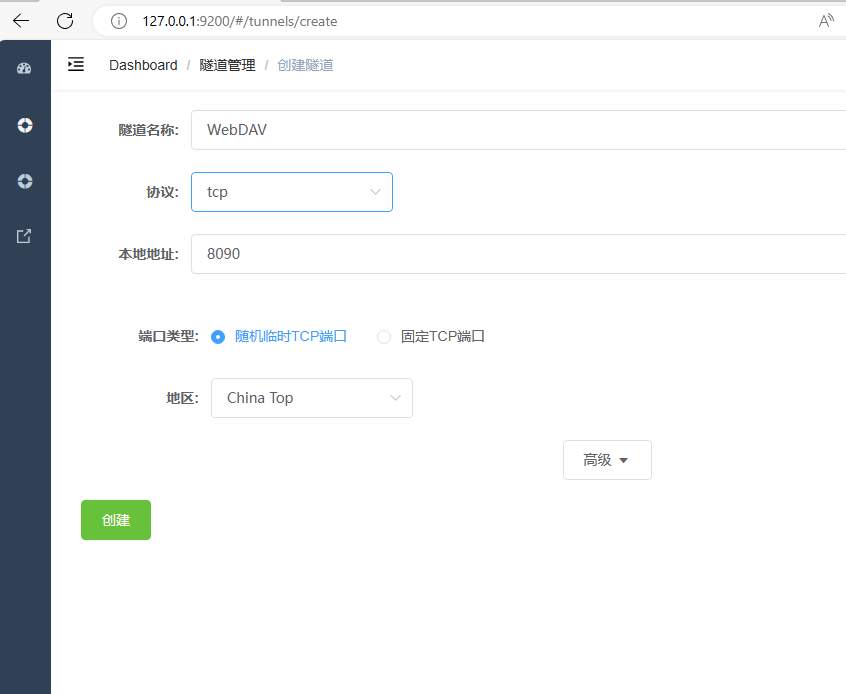Open the 协议 dropdown showing tcp
The image size is (846, 694).
point(291,192)
